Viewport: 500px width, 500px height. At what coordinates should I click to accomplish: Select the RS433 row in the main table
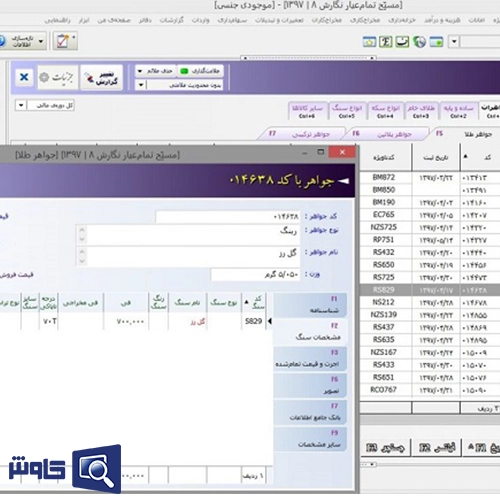pos(430,365)
